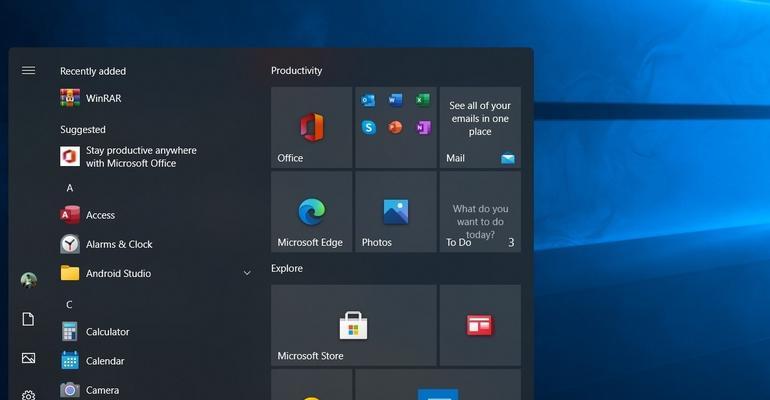The image size is (770, 400).
Task: Jump to the letter A index
Action: coord(70,188)
